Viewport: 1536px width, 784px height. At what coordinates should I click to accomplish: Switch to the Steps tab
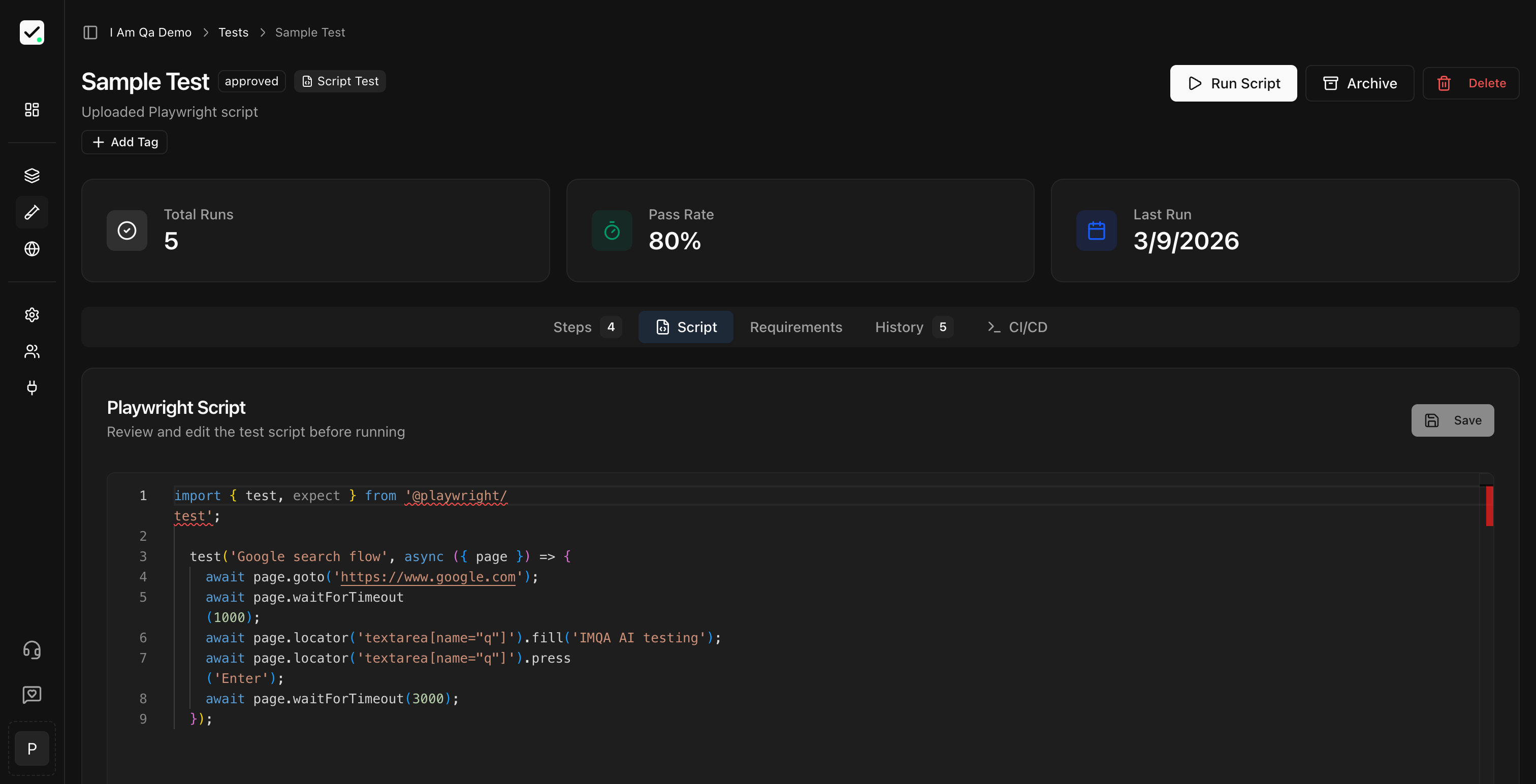[x=586, y=326]
